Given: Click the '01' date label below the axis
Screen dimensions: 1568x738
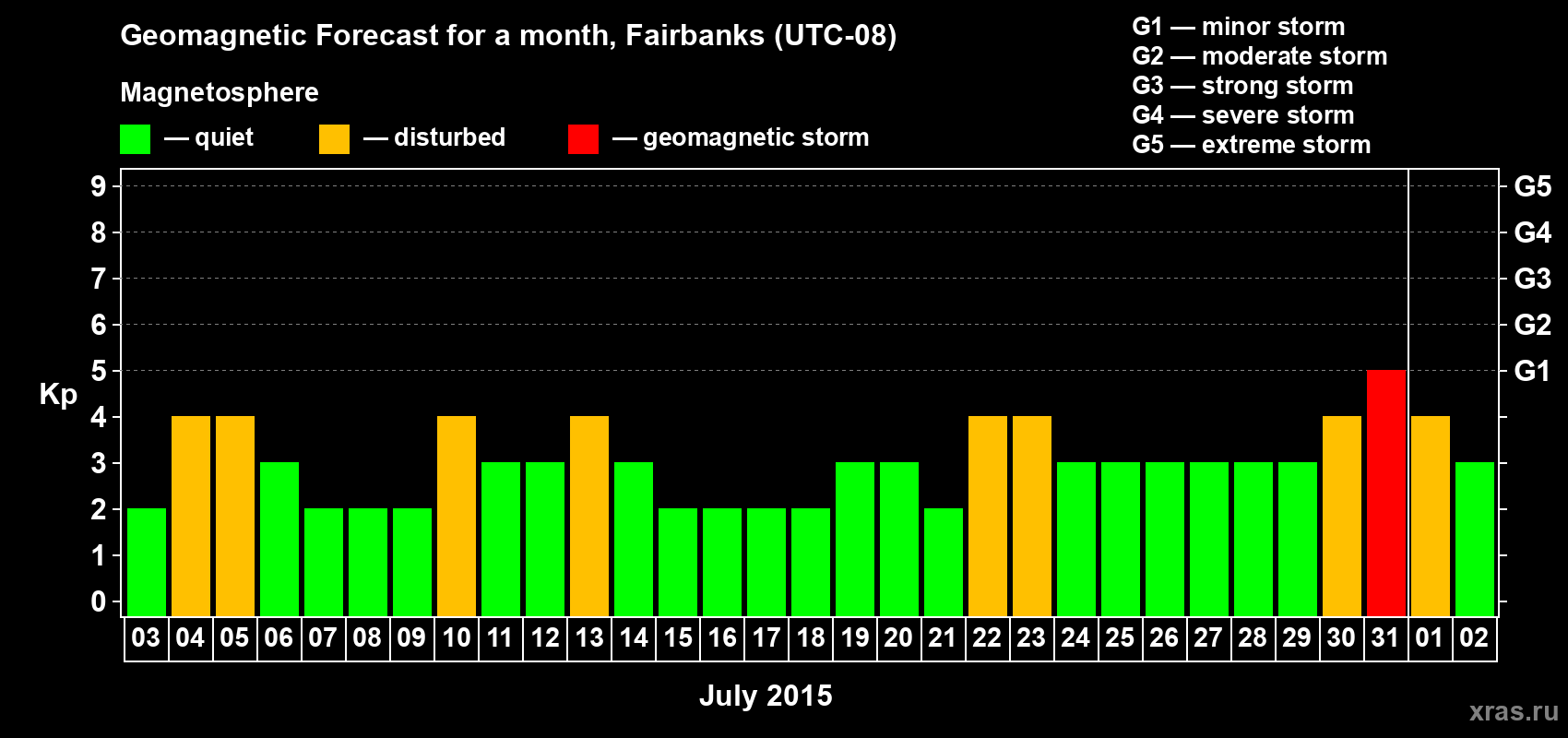Looking at the screenshot, I should point(1430,637).
